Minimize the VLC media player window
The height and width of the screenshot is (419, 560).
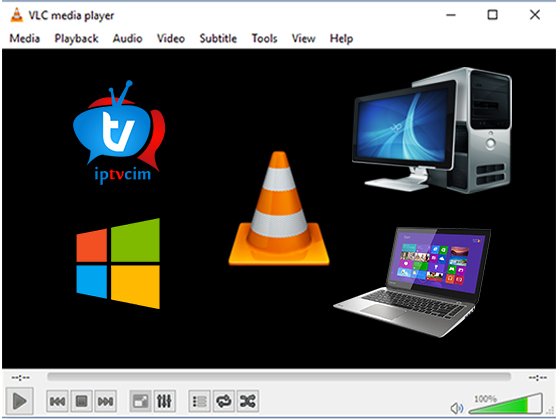(451, 15)
